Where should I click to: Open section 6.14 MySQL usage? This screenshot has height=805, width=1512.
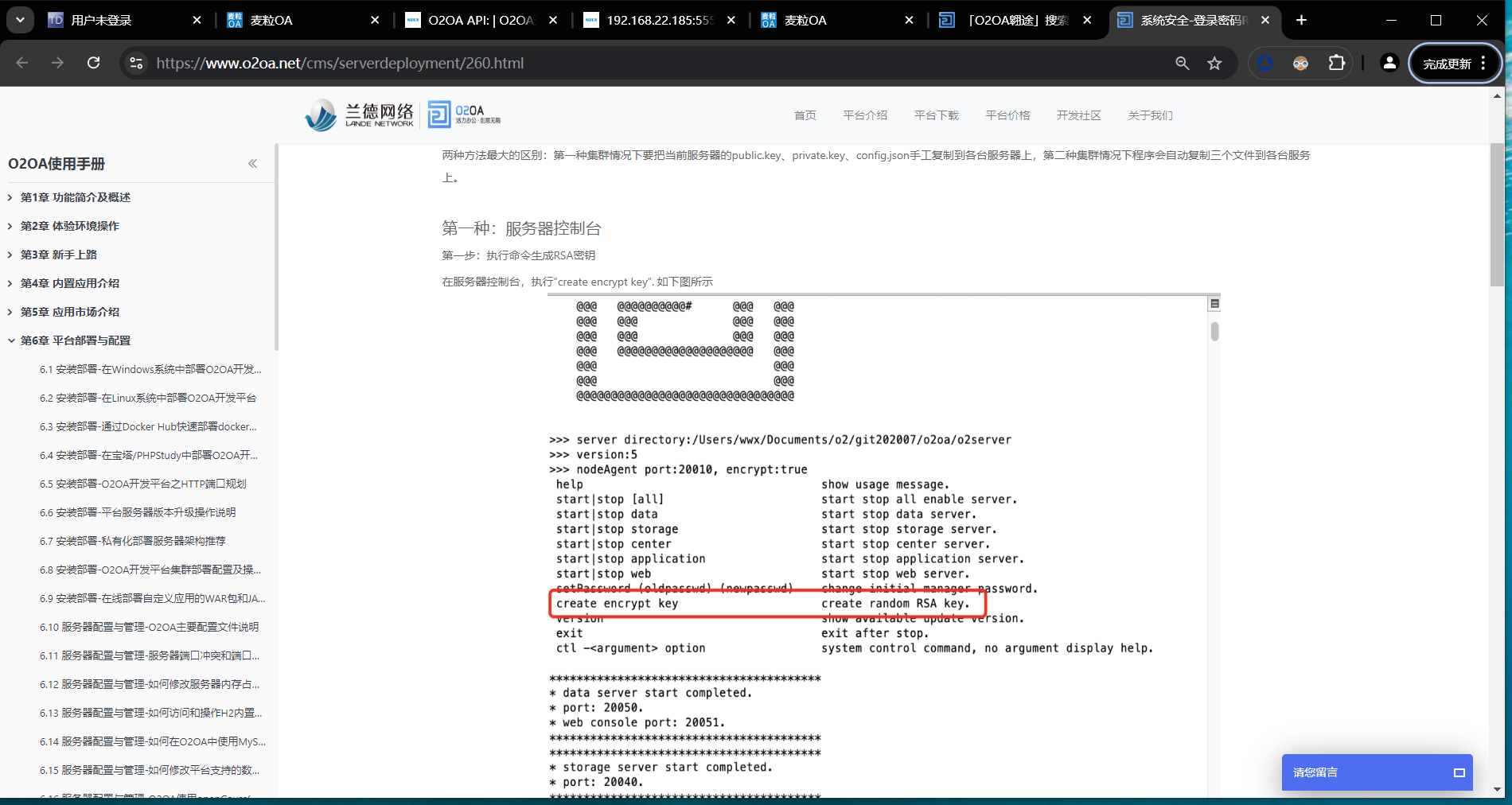click(153, 741)
